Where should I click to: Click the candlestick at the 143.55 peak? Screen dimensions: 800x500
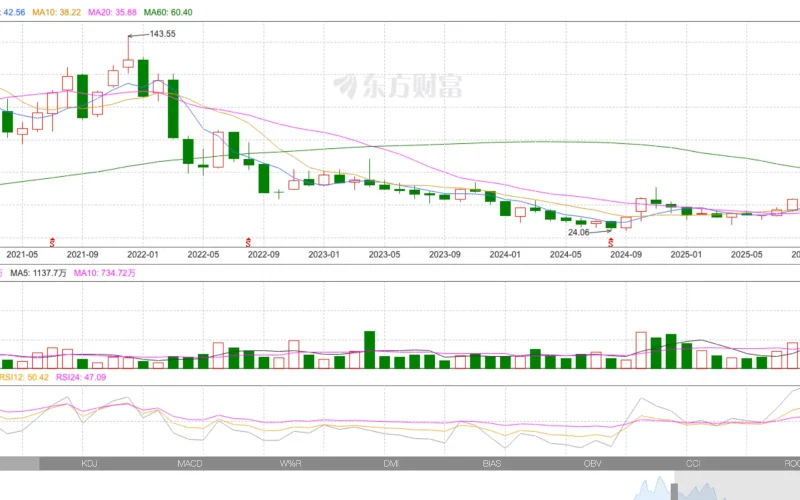(x=128, y=63)
